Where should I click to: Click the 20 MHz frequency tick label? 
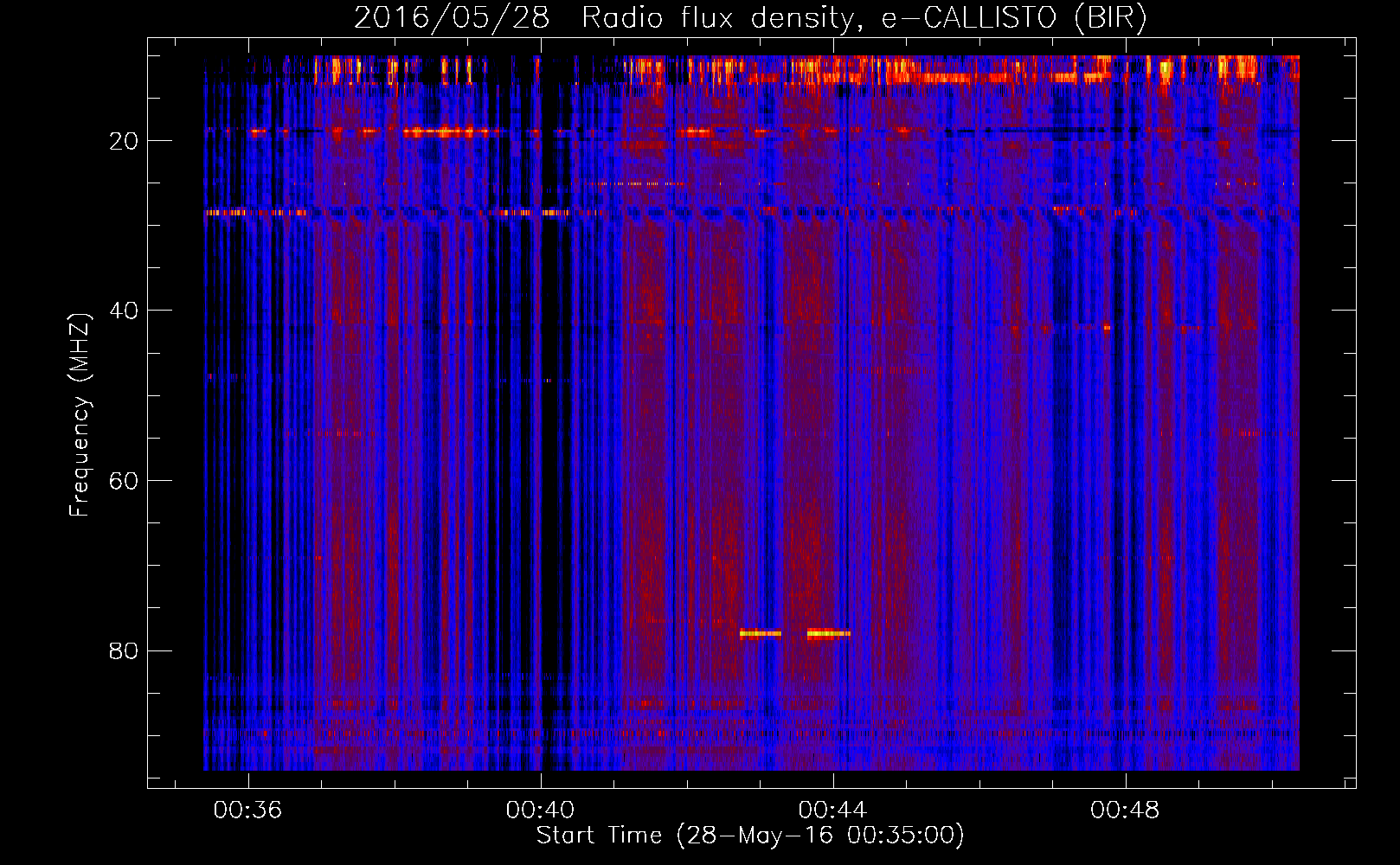click(125, 141)
